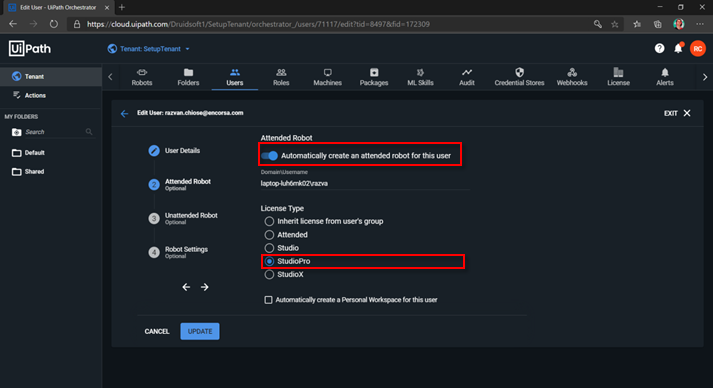Click the CANCEL button
The height and width of the screenshot is (388, 713).
point(157,331)
